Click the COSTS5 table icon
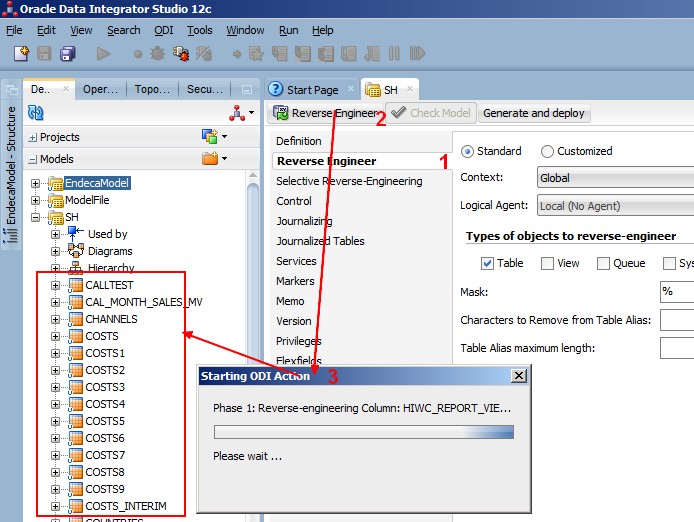Screen dimensions: 694x522 [x=76, y=421]
